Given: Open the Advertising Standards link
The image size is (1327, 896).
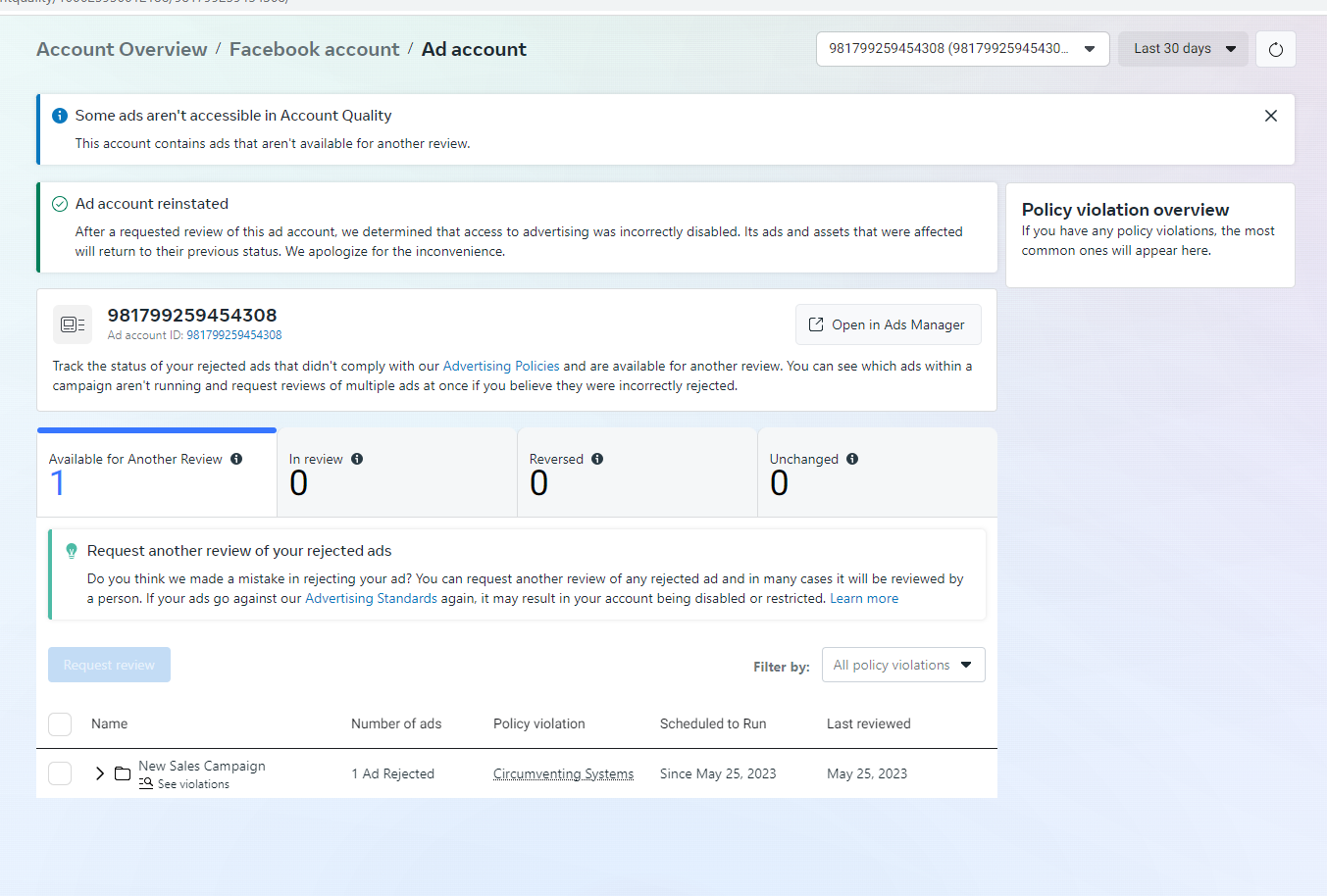Looking at the screenshot, I should [x=371, y=598].
